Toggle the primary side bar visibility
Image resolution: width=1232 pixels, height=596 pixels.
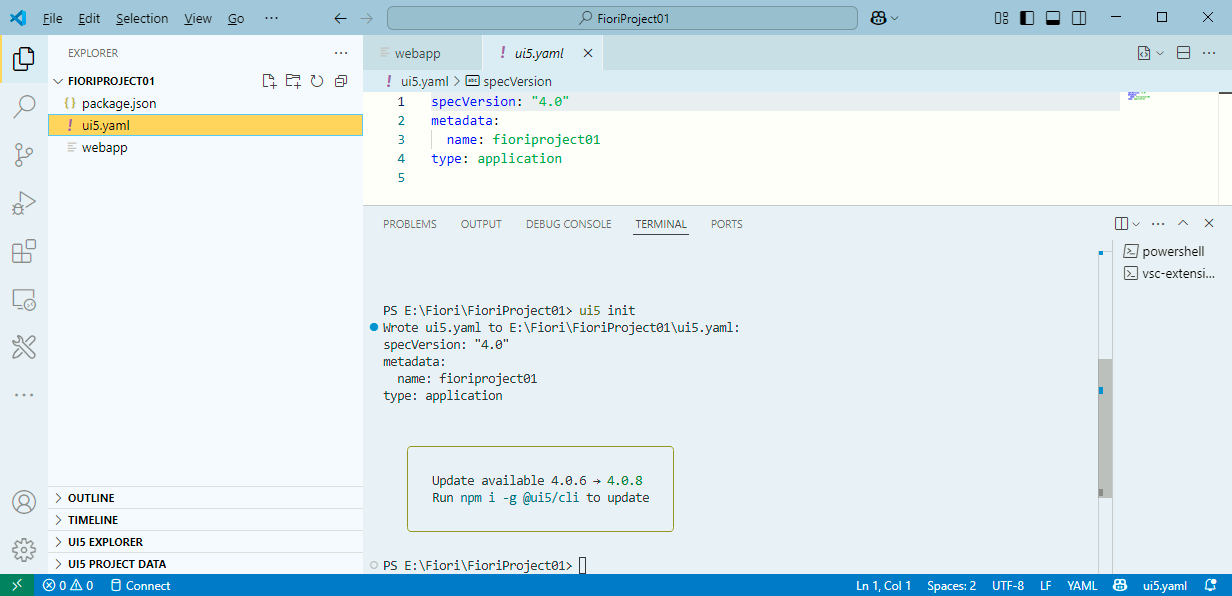[x=1027, y=18]
